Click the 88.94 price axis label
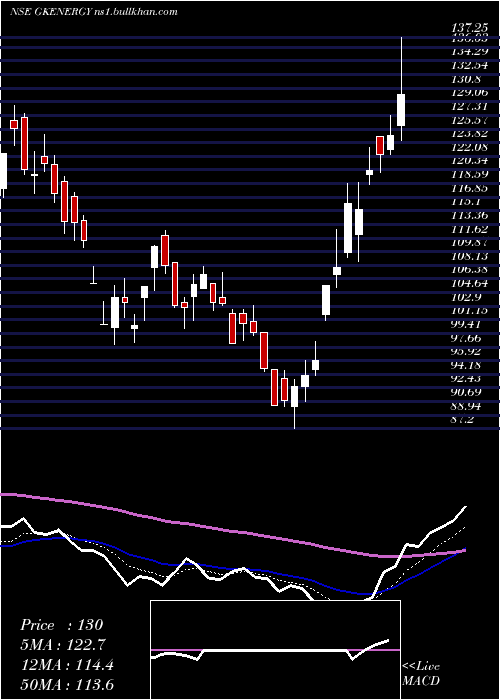500x700 pixels. [x=467, y=406]
